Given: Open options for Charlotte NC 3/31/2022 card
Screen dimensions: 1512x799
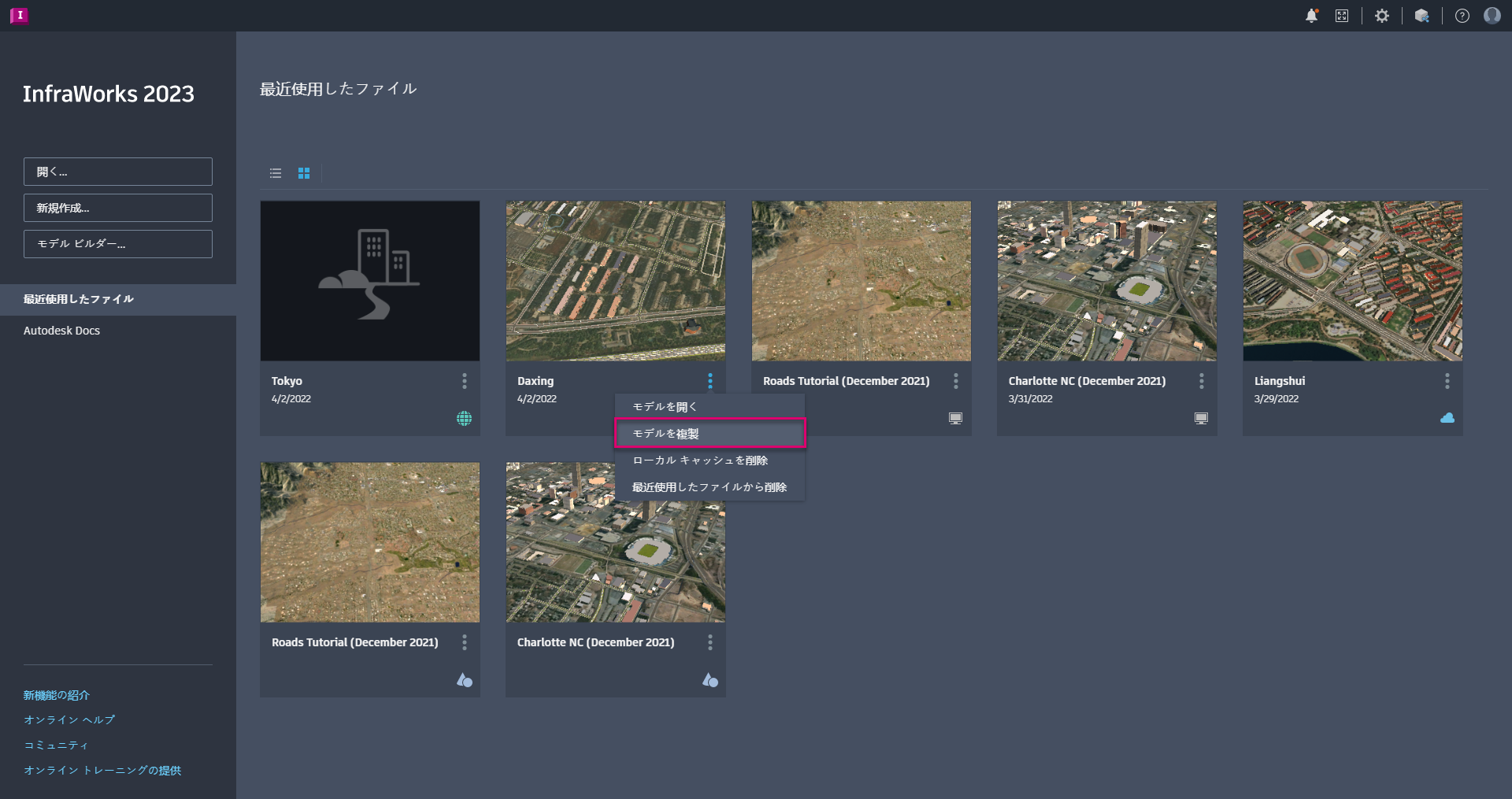Looking at the screenshot, I should pos(1202,381).
